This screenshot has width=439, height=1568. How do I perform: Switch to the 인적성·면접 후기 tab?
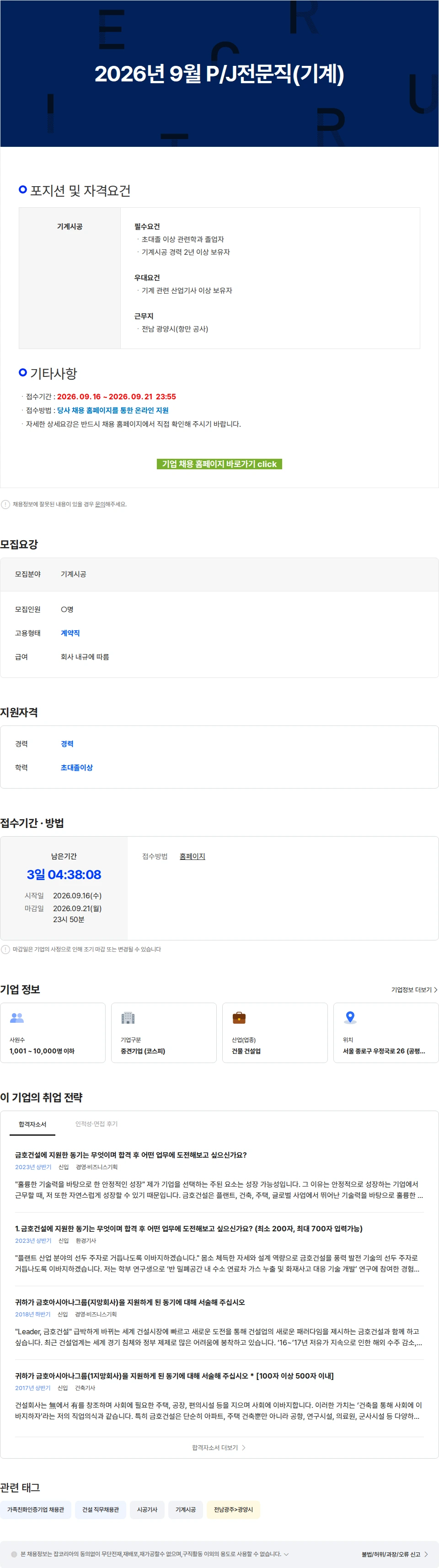click(96, 1124)
